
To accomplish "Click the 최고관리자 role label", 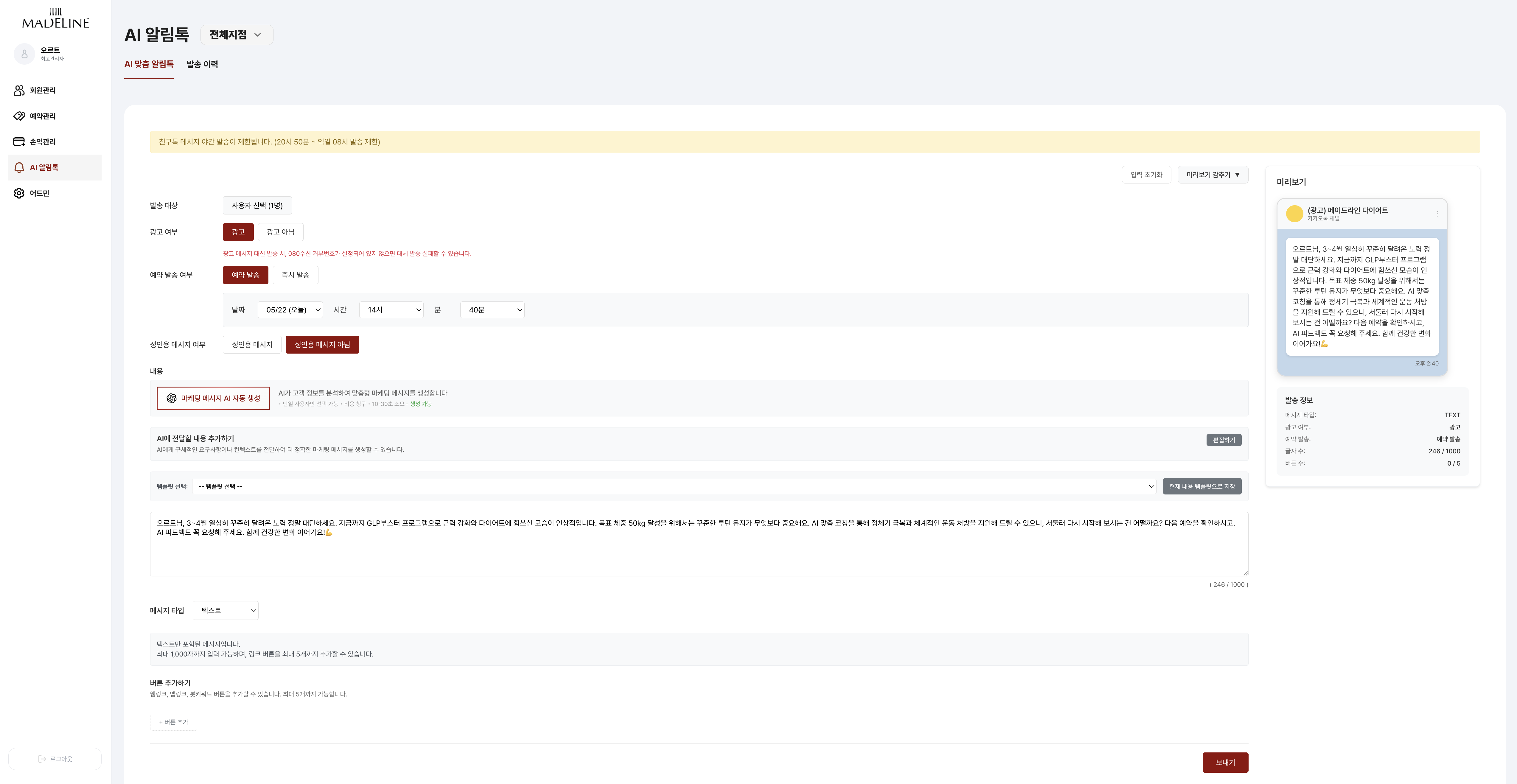I will [x=52, y=59].
